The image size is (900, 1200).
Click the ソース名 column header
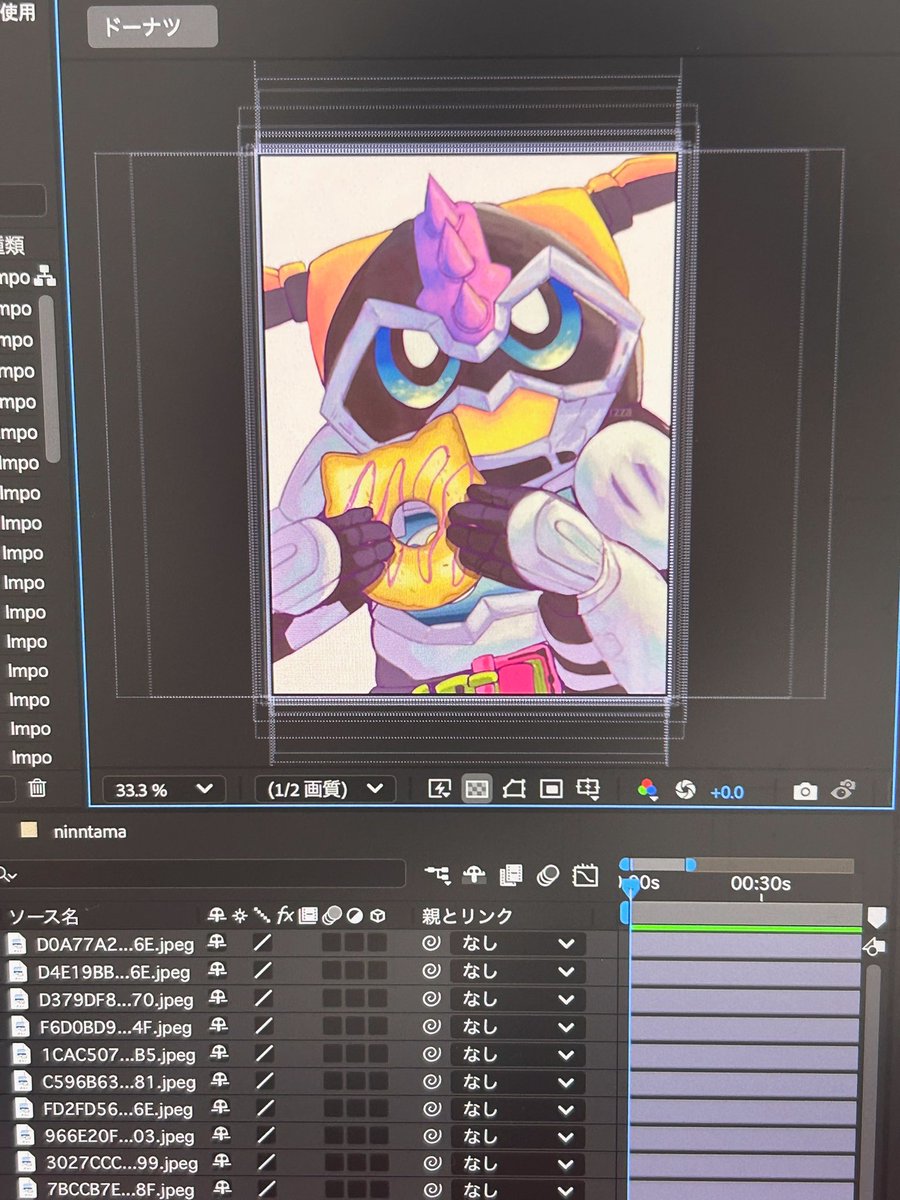[43, 916]
